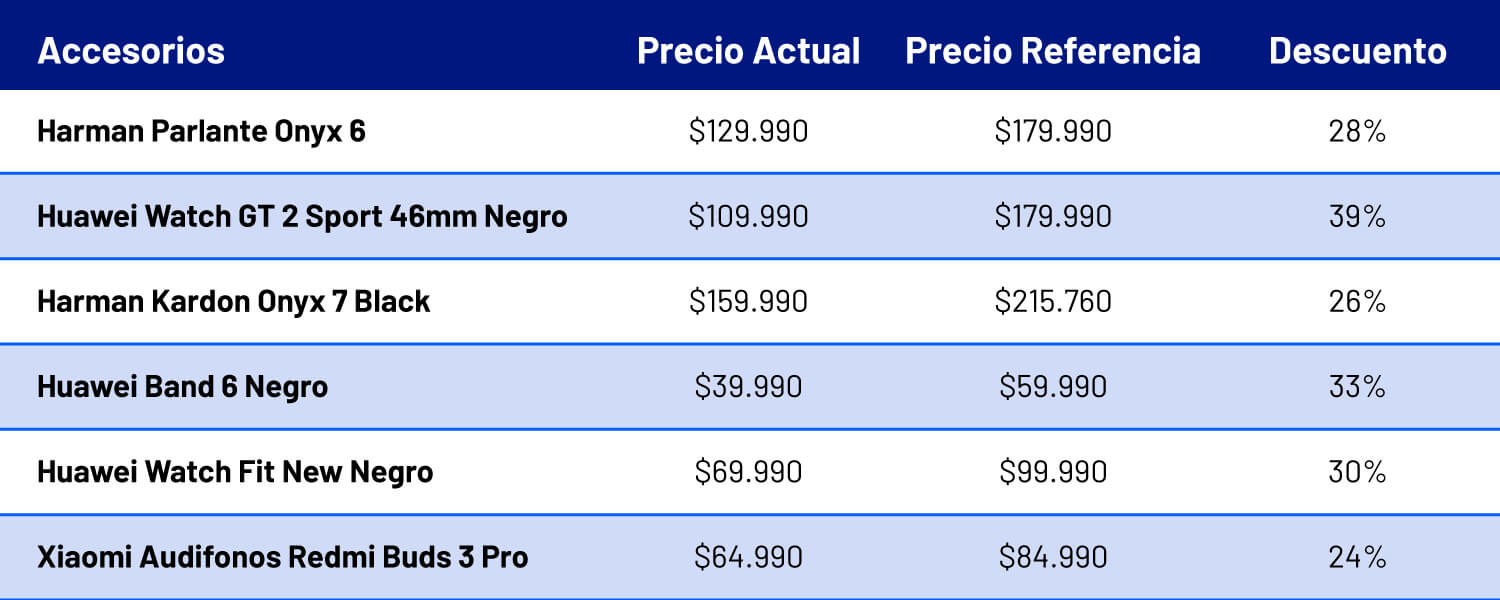Image resolution: width=1500 pixels, height=600 pixels.
Task: Click the Accesorios column header
Action: (x=131, y=51)
